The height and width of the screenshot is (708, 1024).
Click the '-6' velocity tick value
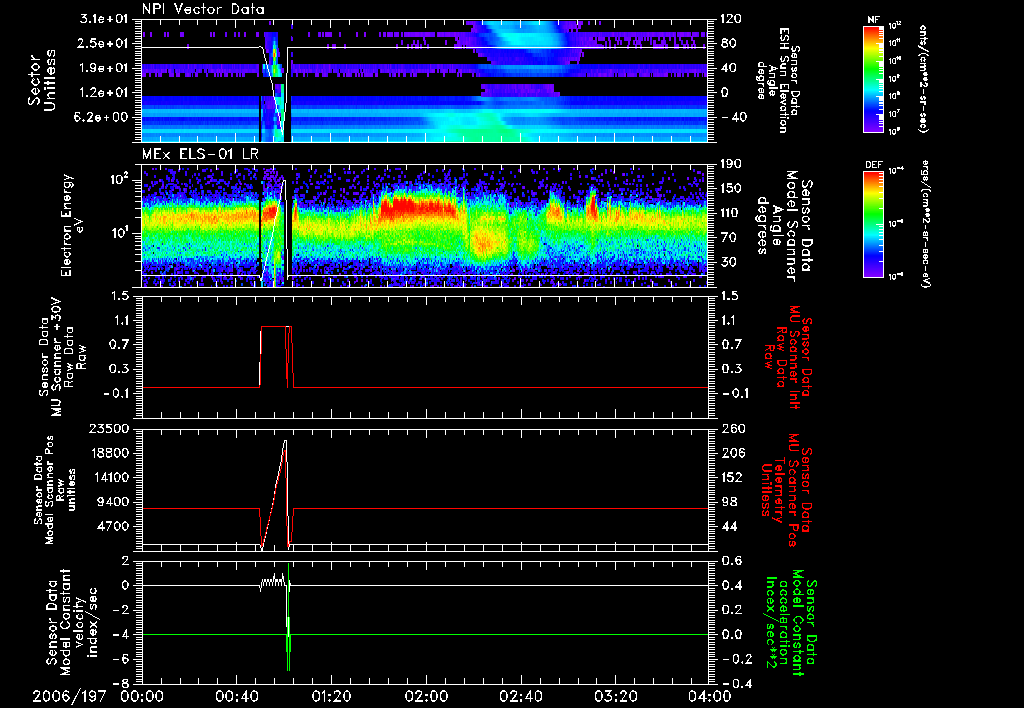click(x=121, y=659)
